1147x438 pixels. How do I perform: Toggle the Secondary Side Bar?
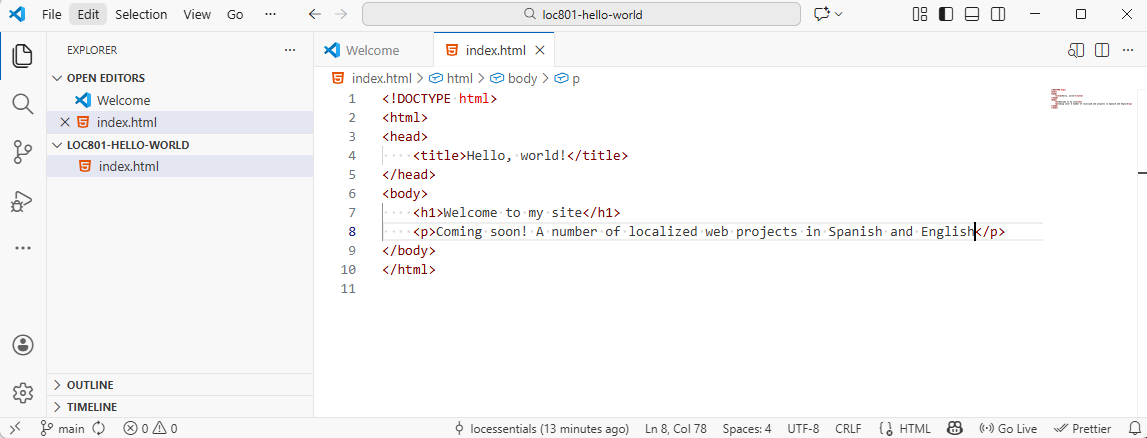coord(998,14)
